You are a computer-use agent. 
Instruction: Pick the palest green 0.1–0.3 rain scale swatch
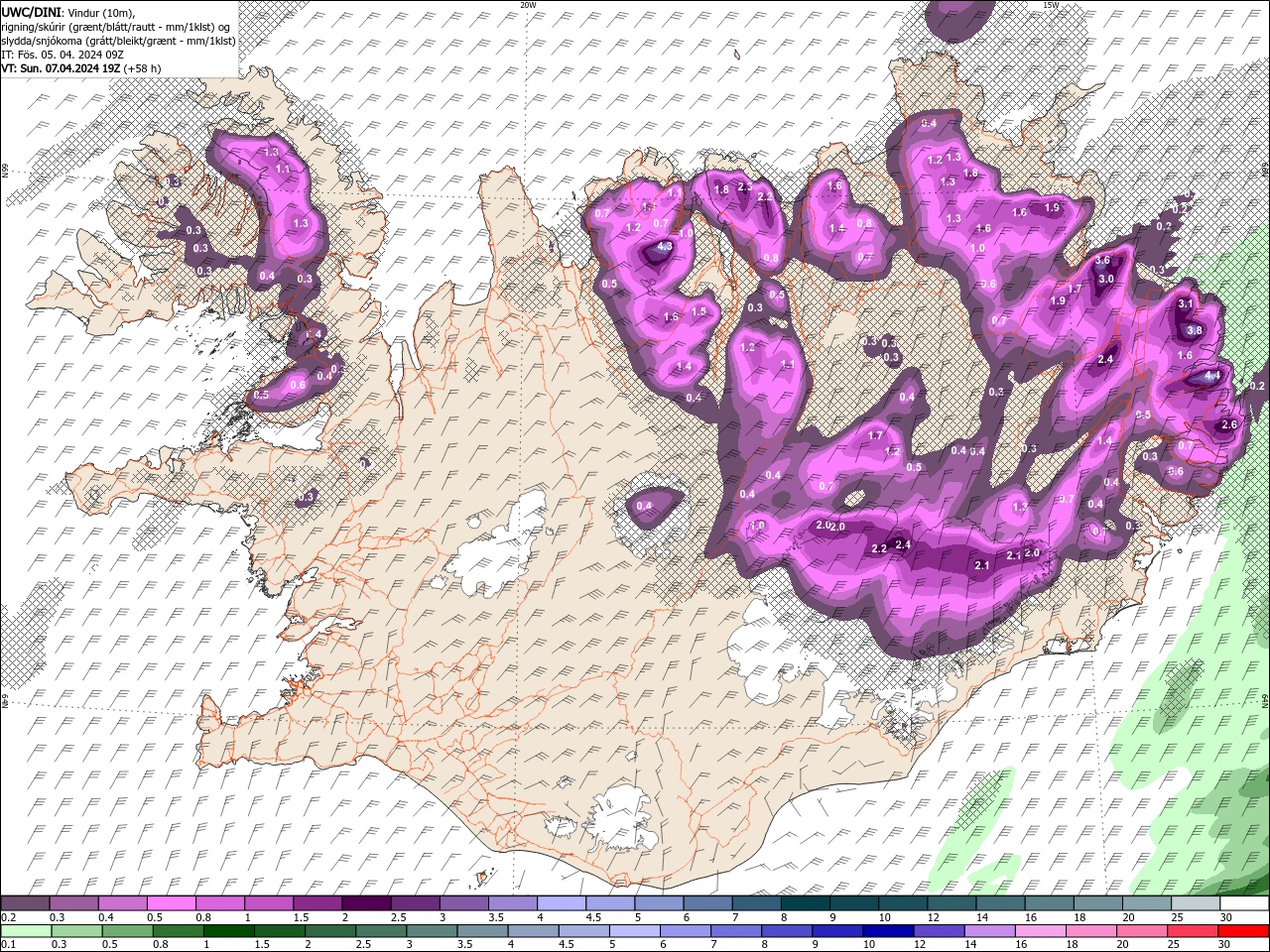pyautogui.click(x=26, y=930)
